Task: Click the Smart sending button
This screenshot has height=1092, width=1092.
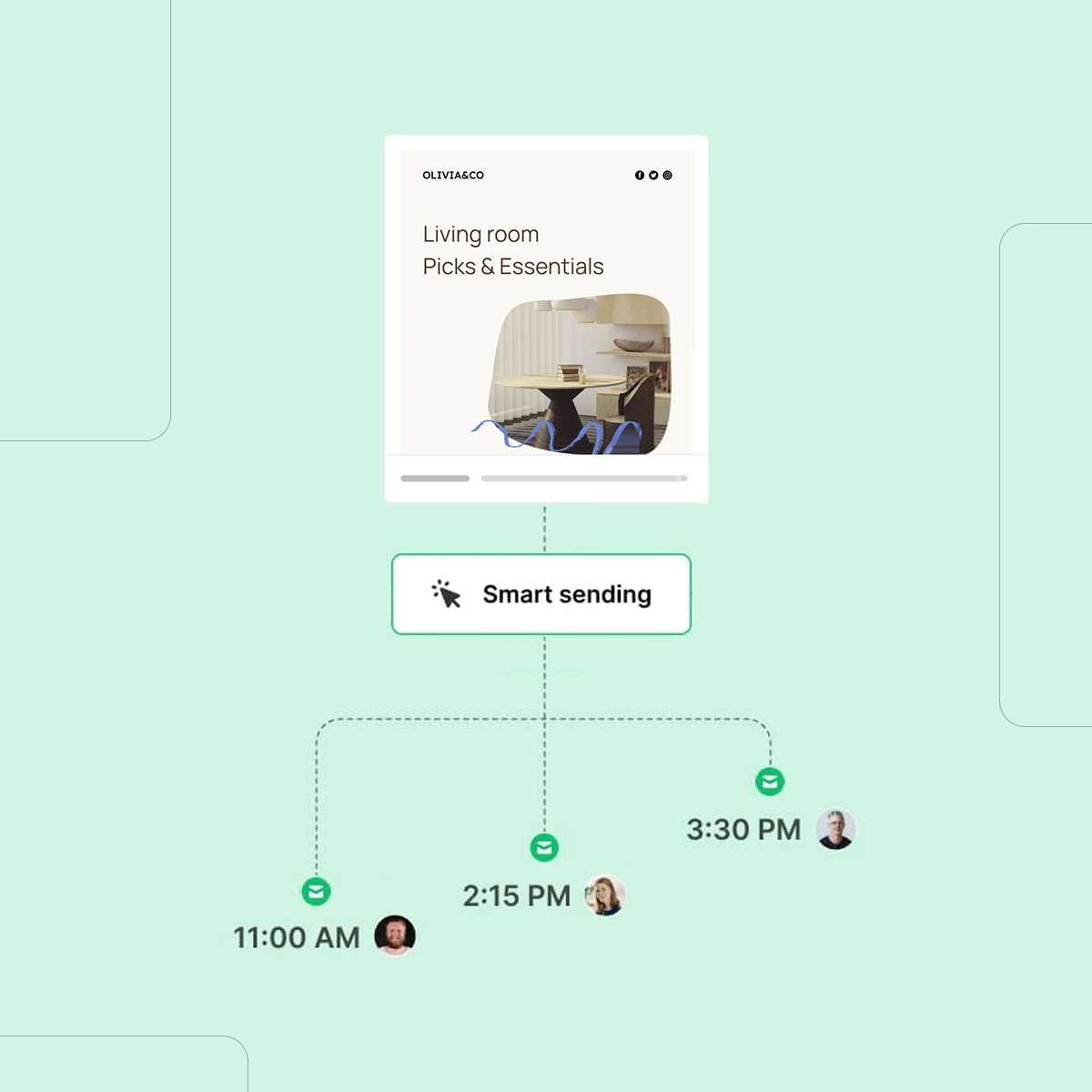Action: click(x=541, y=594)
